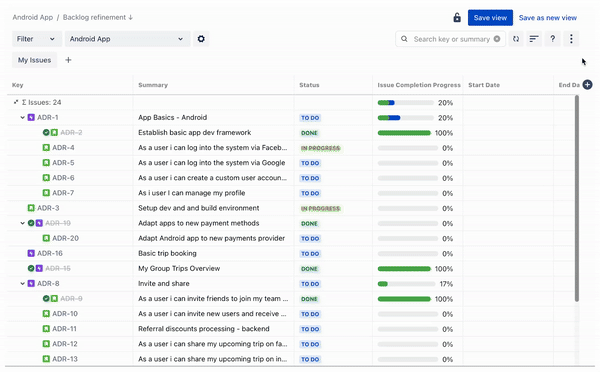Image resolution: width=600 pixels, height=372 pixels.
Task: Click the green story icon of ADR-13
Action: click(x=46, y=359)
